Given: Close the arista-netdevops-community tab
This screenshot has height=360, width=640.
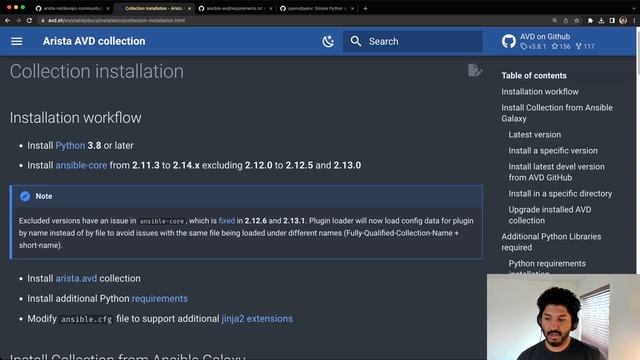Looking at the screenshot, I should point(108,8).
